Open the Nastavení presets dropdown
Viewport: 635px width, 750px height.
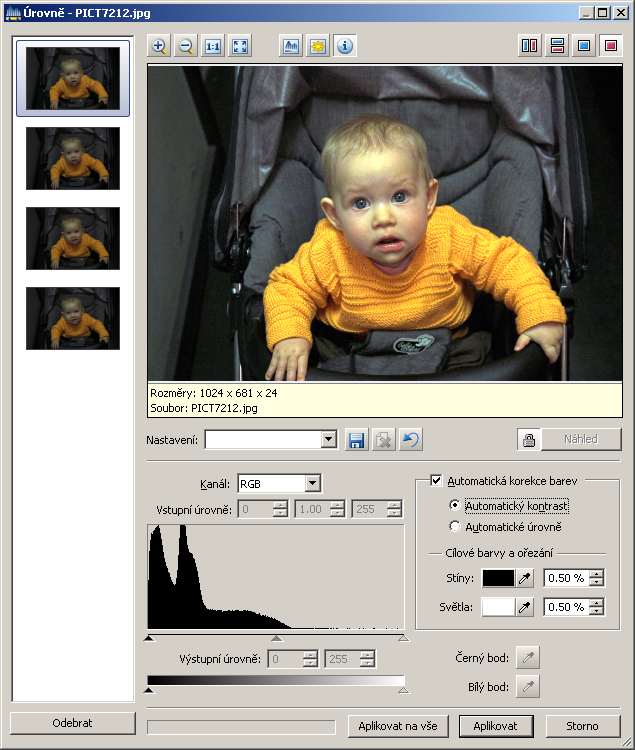[328, 440]
